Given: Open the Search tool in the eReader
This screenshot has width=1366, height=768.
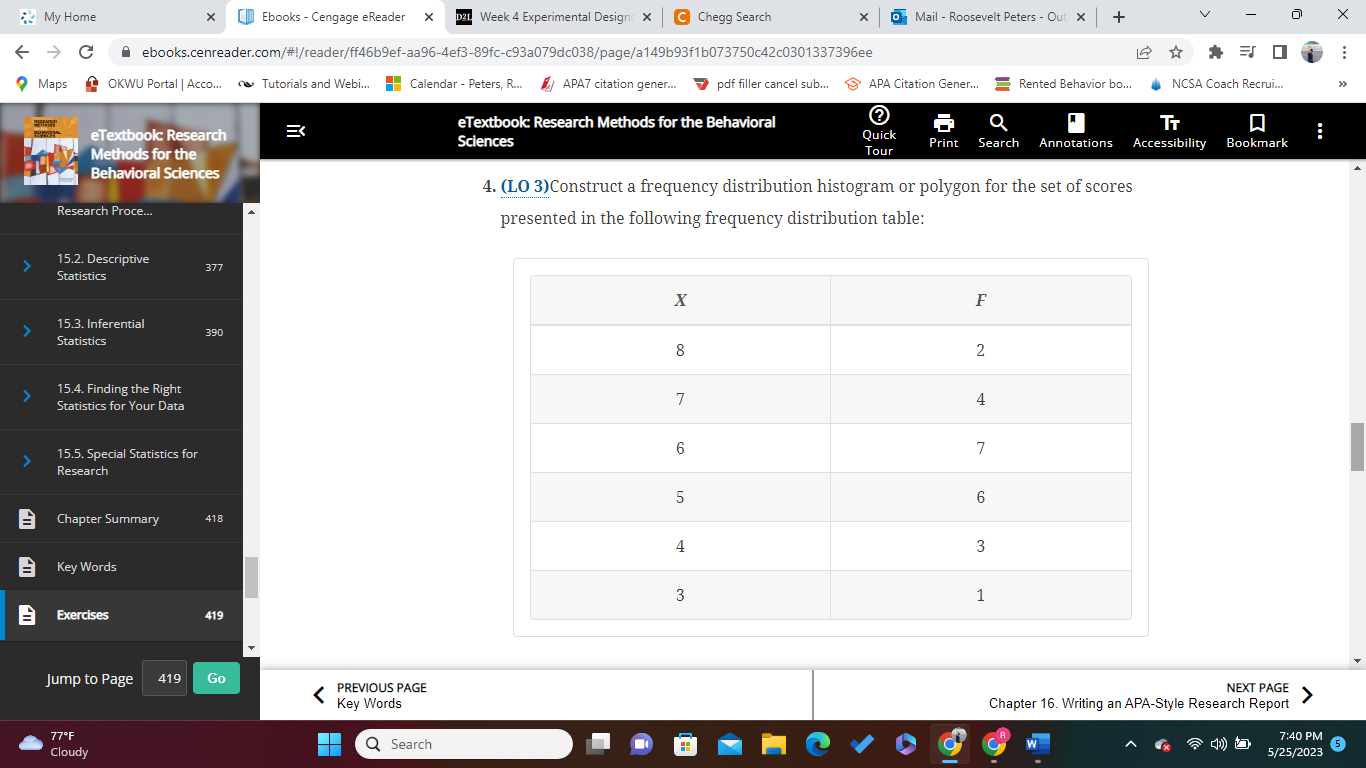Looking at the screenshot, I should [998, 130].
